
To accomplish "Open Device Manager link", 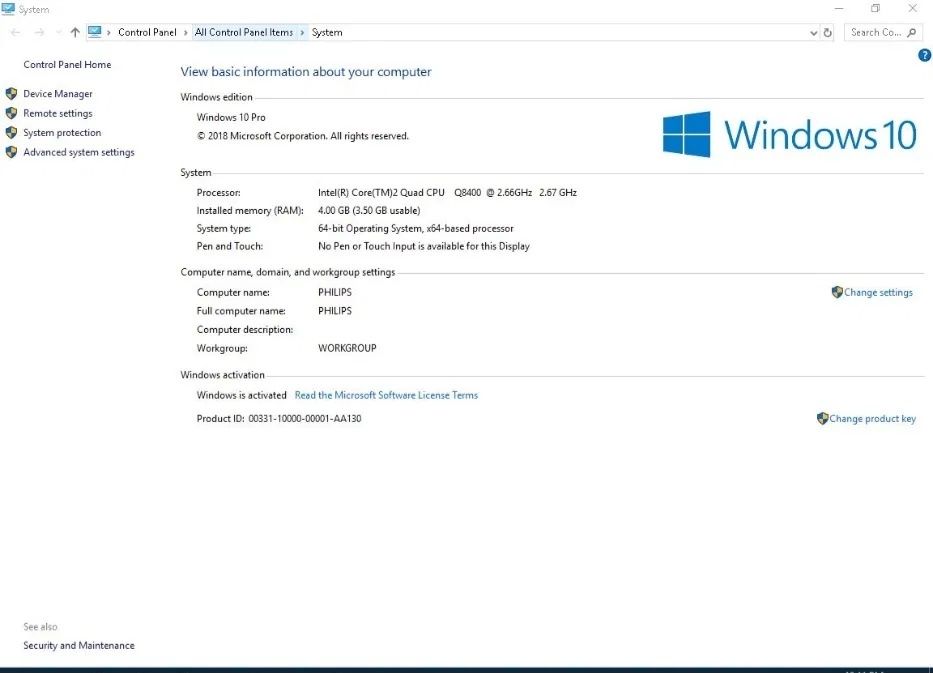I will pyautogui.click(x=58, y=93).
